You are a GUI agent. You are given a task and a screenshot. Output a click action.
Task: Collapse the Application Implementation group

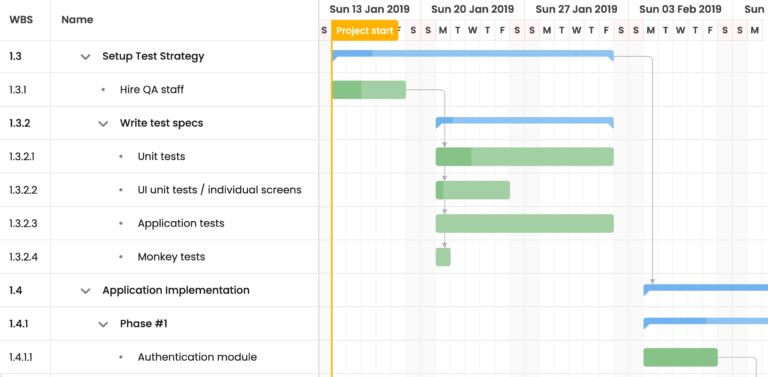(86, 291)
